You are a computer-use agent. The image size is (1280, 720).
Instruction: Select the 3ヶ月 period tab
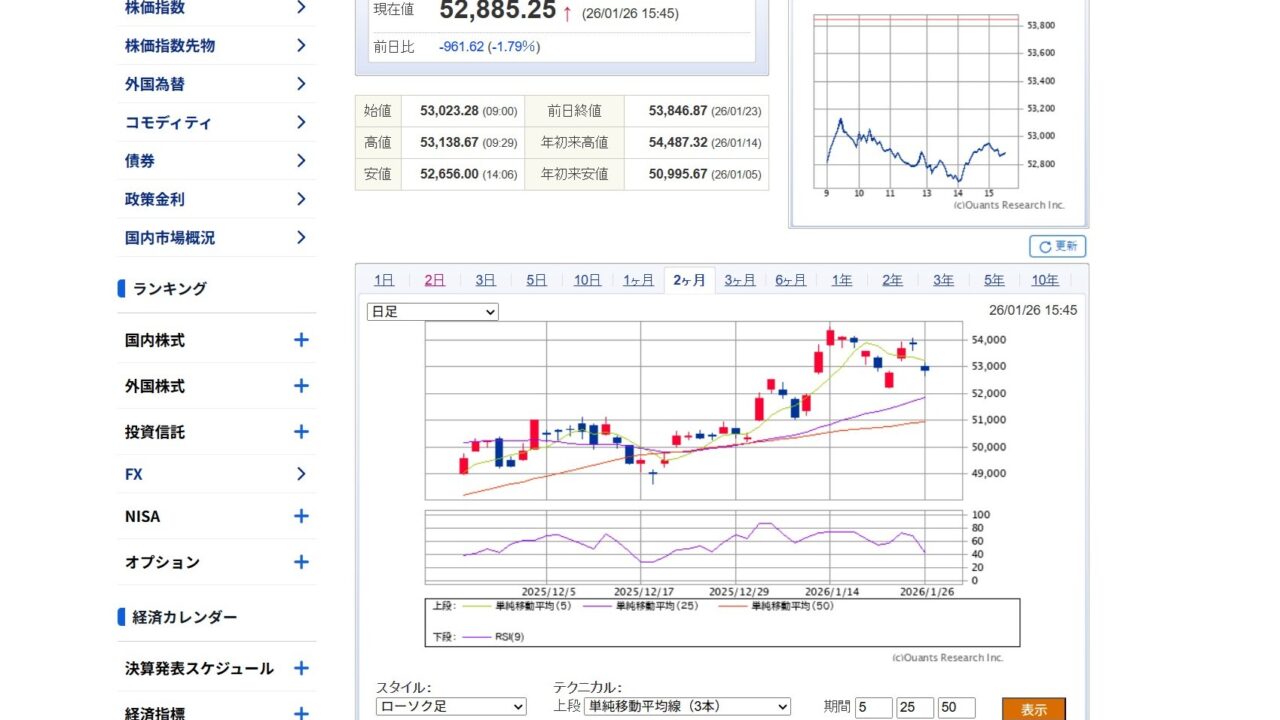click(740, 280)
